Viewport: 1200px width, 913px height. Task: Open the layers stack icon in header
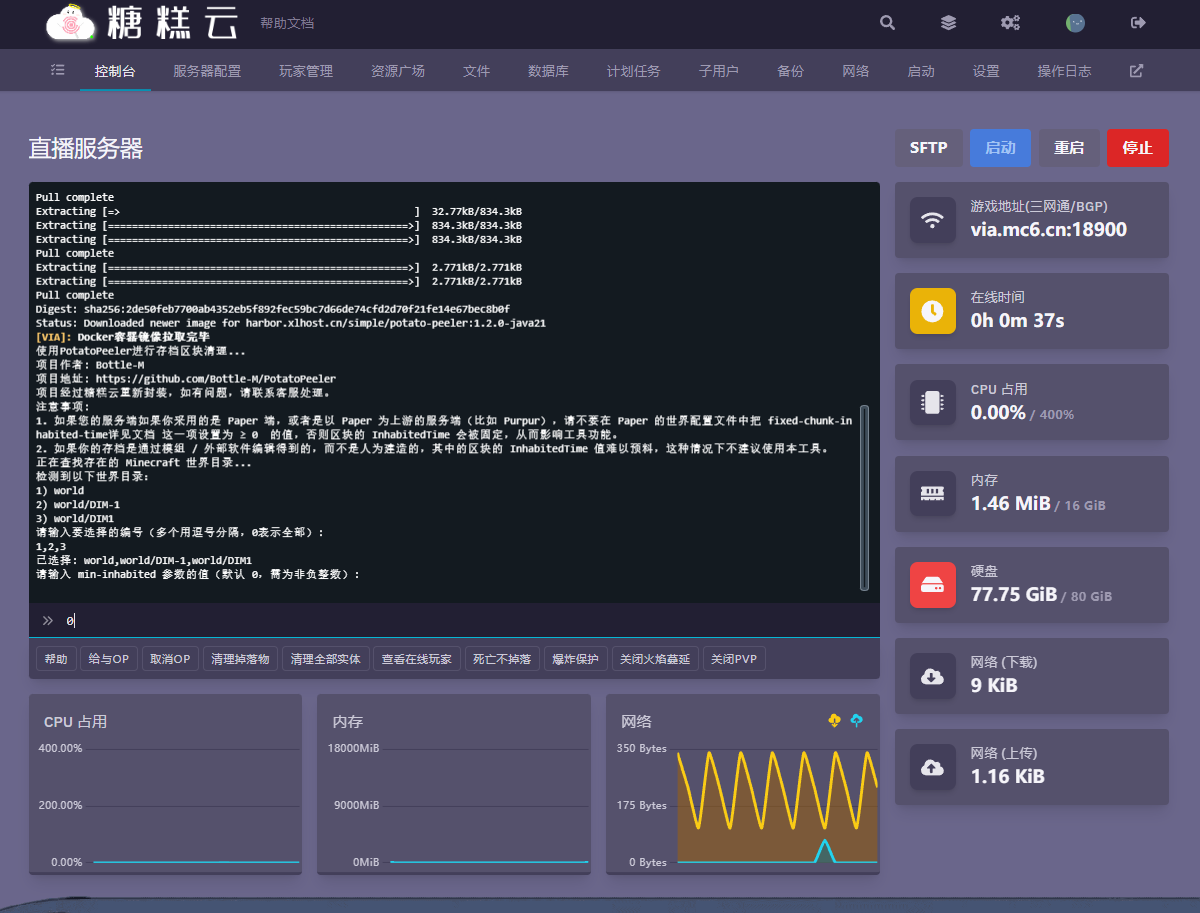(x=948, y=23)
